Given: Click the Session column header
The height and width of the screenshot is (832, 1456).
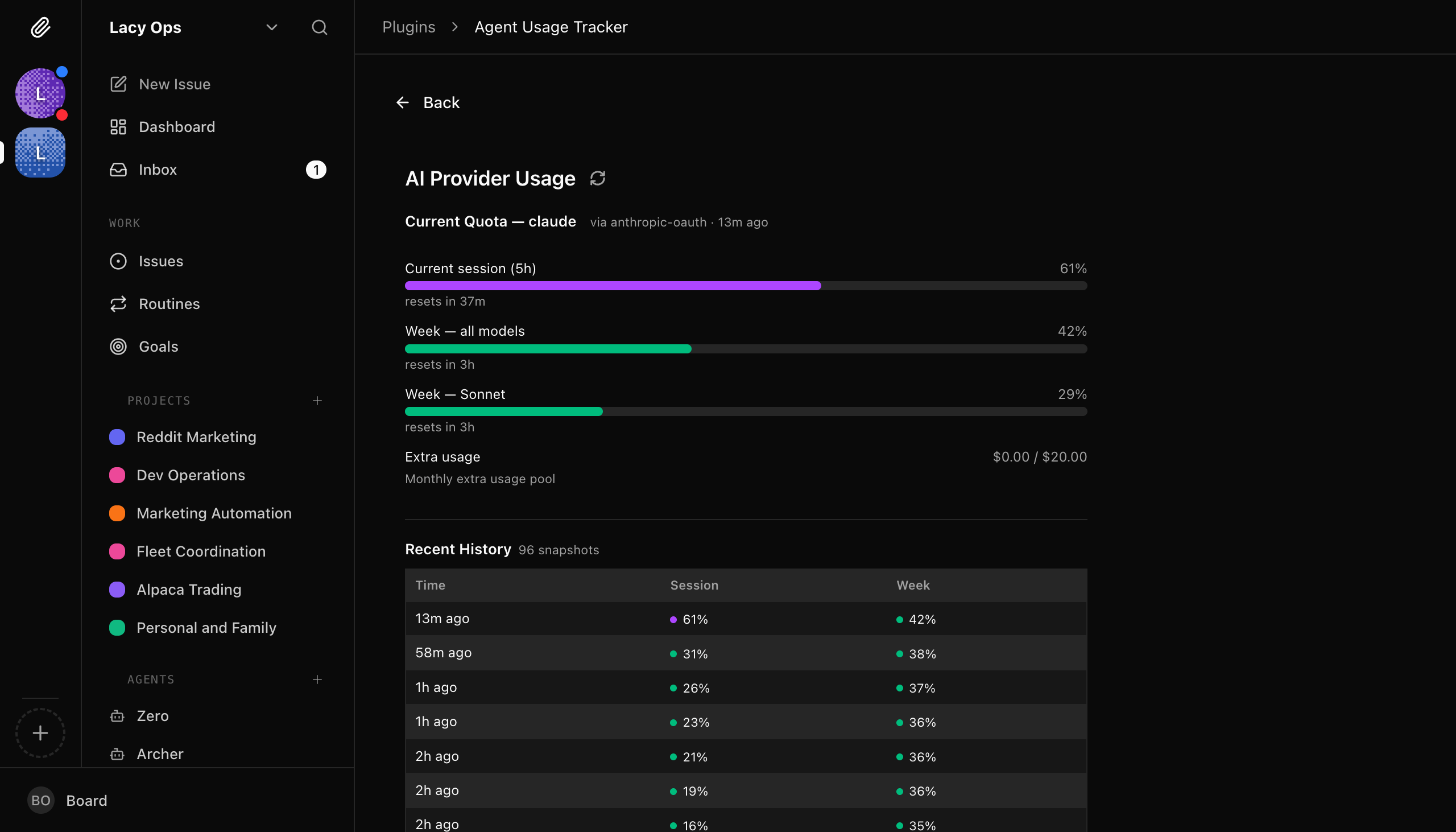Looking at the screenshot, I should tap(694, 585).
